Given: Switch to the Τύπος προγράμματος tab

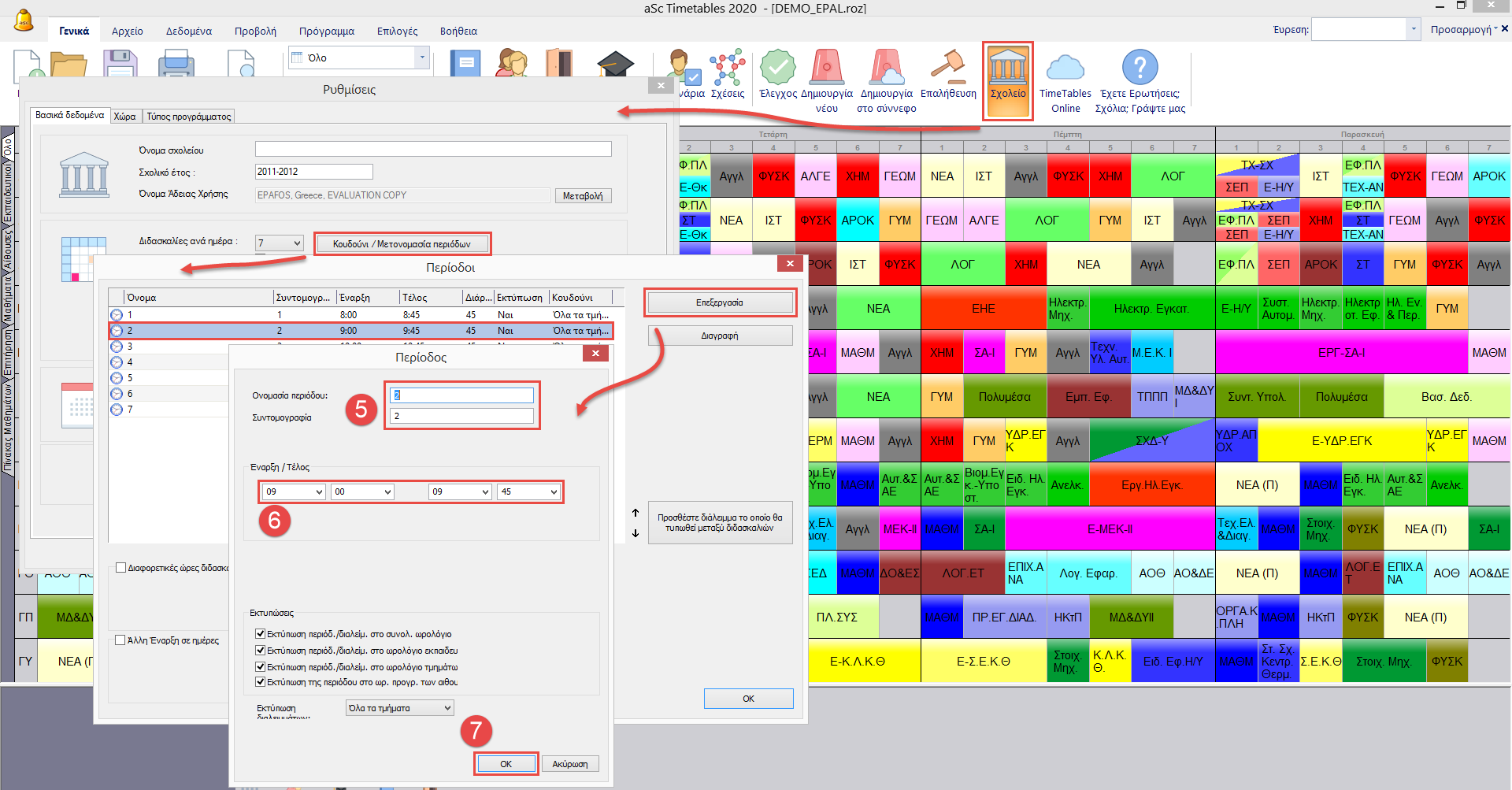Looking at the screenshot, I should point(189,117).
